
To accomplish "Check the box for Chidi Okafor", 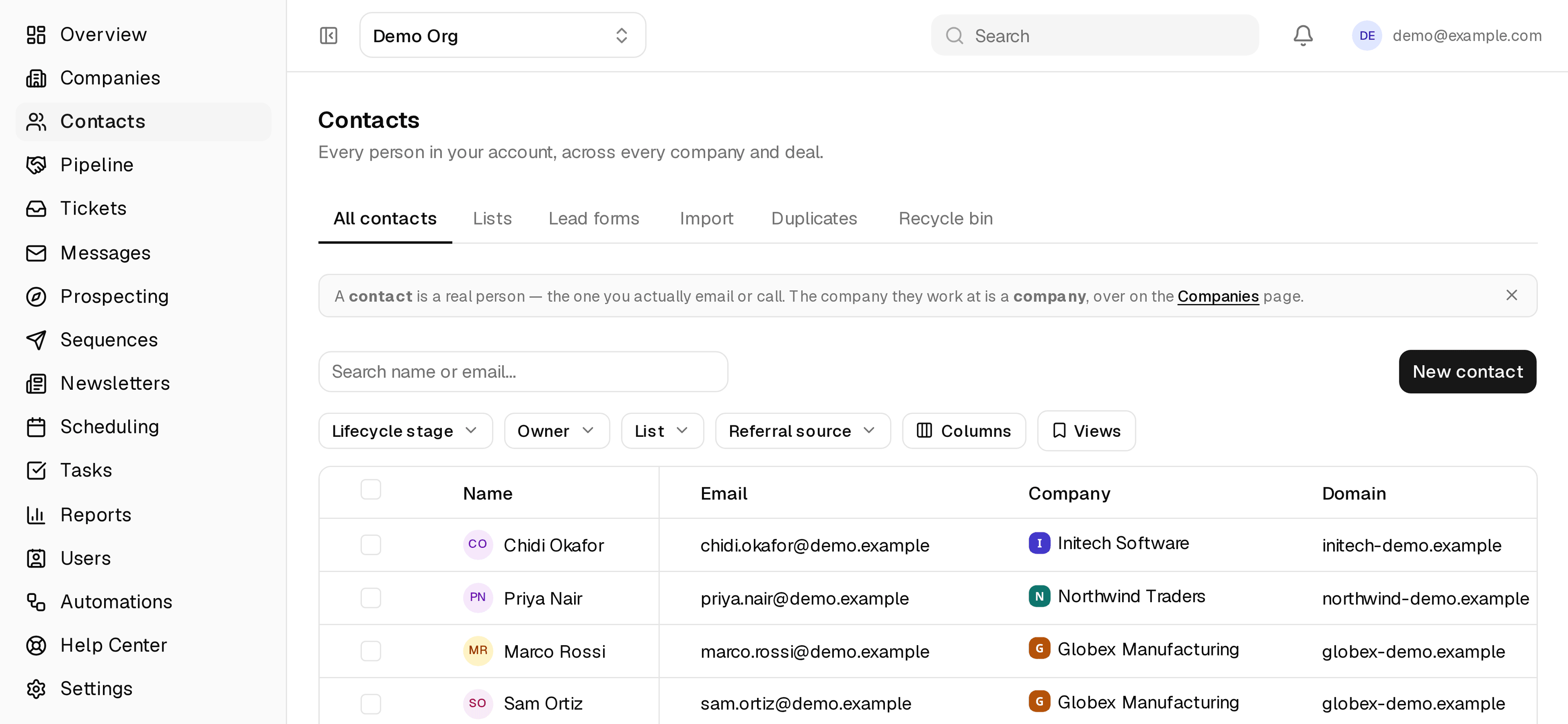I will 371,544.
